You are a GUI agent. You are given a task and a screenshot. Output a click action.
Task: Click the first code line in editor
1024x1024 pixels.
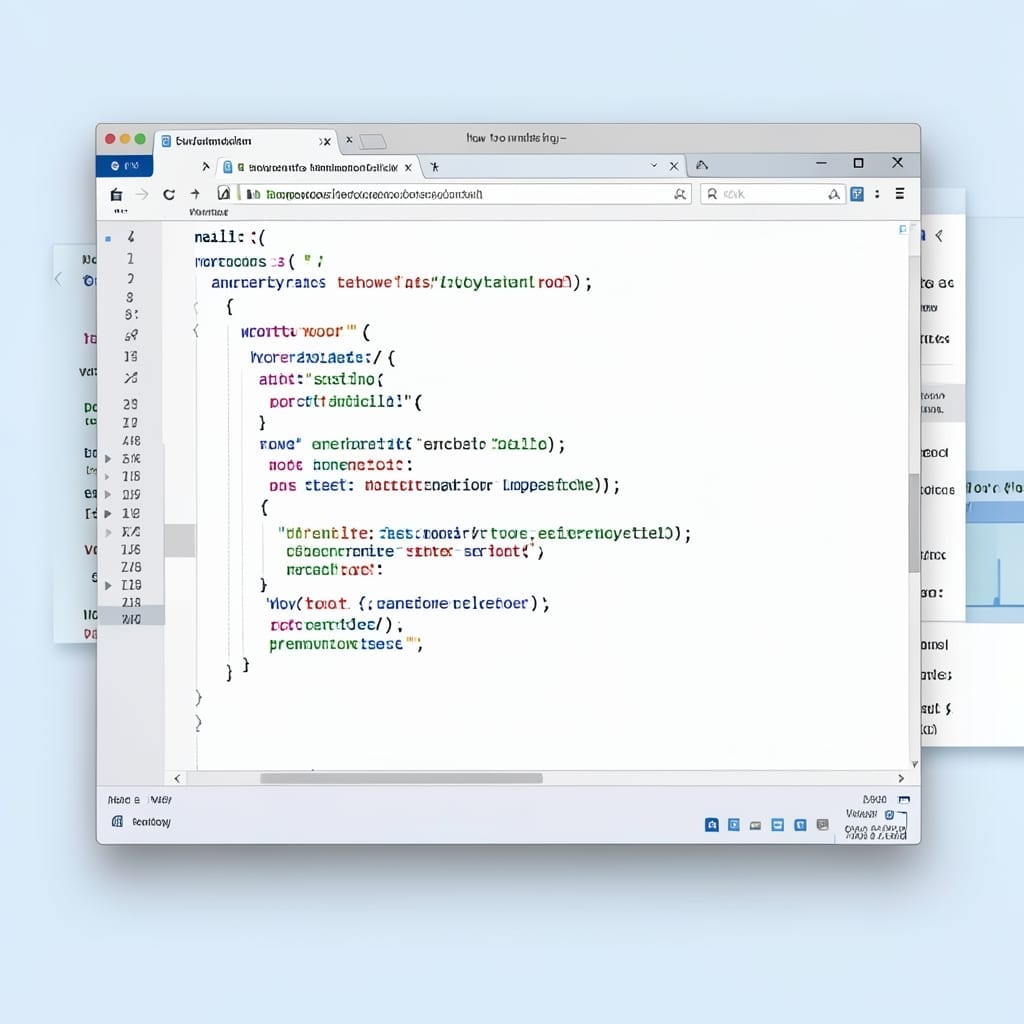230,237
